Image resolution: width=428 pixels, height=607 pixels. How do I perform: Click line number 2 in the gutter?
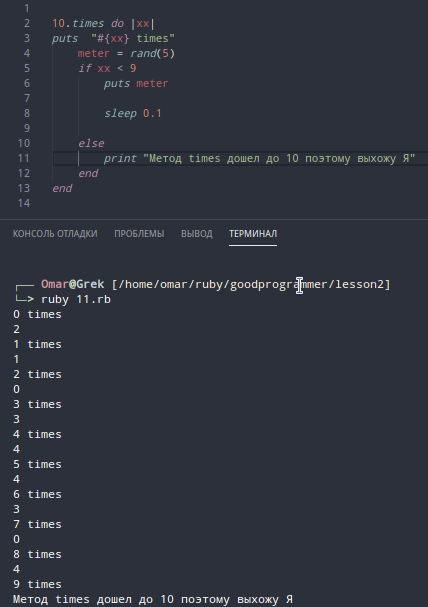pyautogui.click(x=27, y=23)
